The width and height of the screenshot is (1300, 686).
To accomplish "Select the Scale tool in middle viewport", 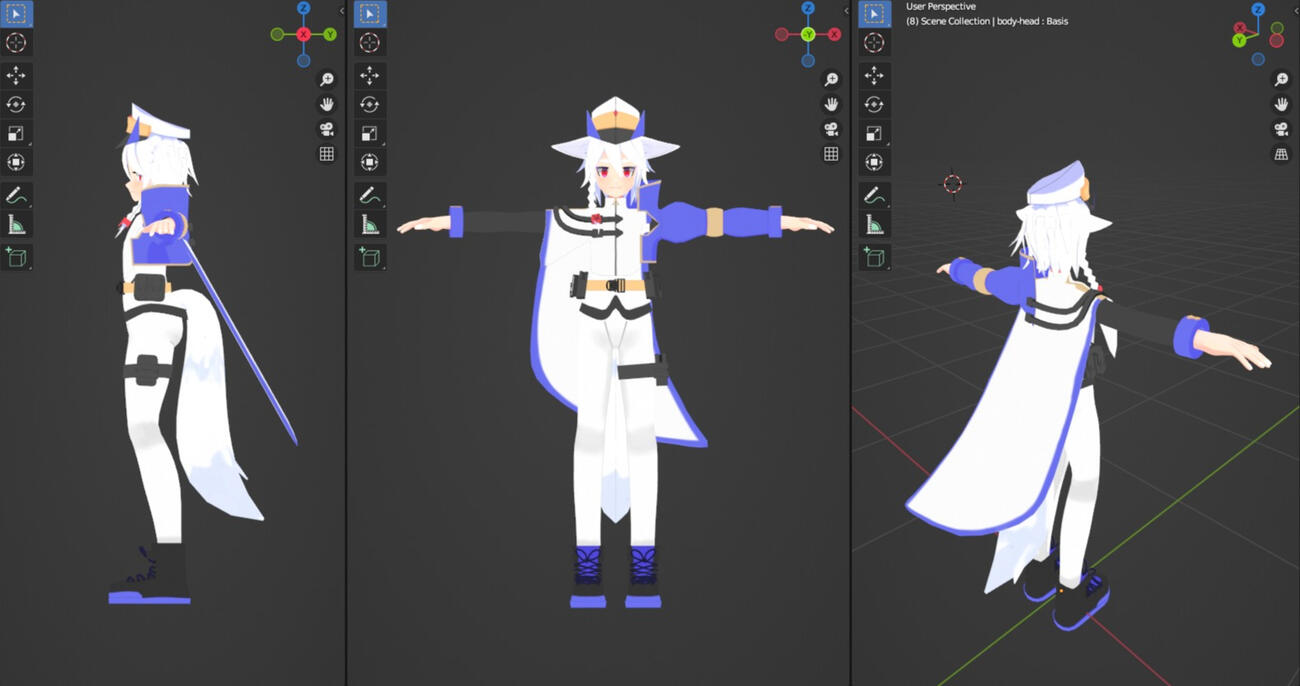I will (370, 134).
